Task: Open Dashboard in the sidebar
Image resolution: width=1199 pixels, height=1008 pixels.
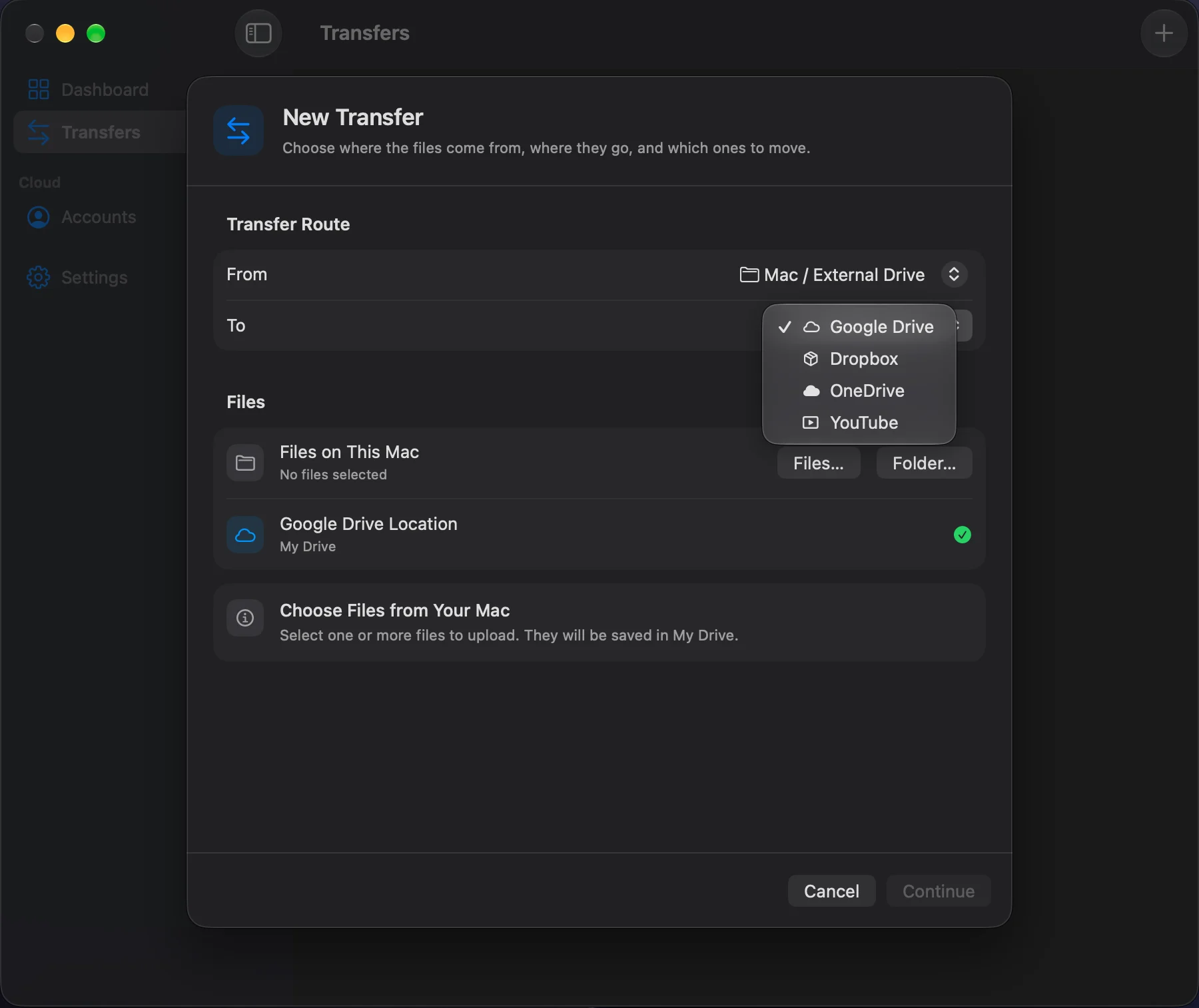Action: coord(100,89)
